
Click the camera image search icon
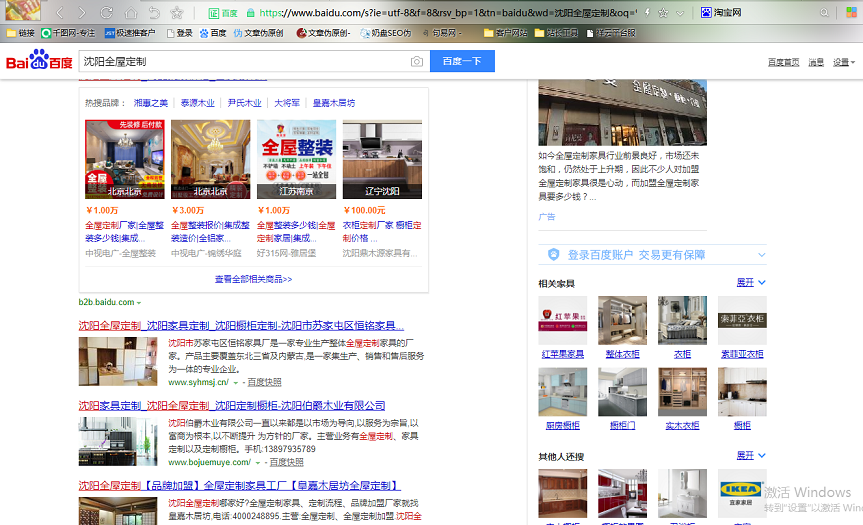(417, 61)
